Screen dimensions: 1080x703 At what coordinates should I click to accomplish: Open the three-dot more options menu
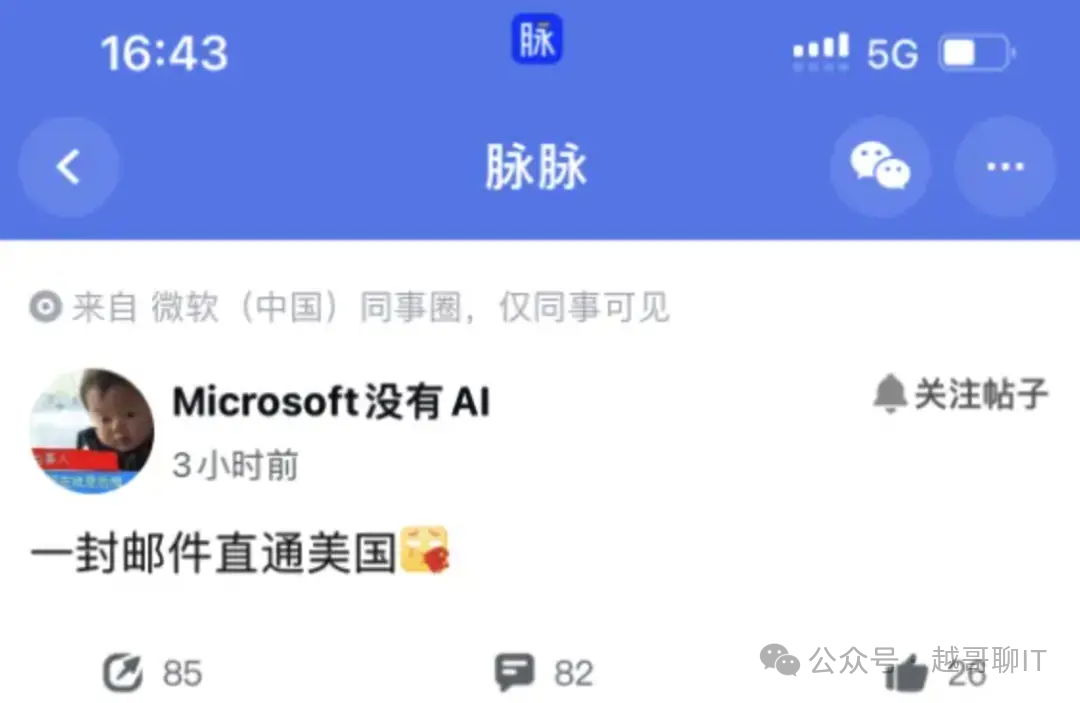tap(1005, 167)
